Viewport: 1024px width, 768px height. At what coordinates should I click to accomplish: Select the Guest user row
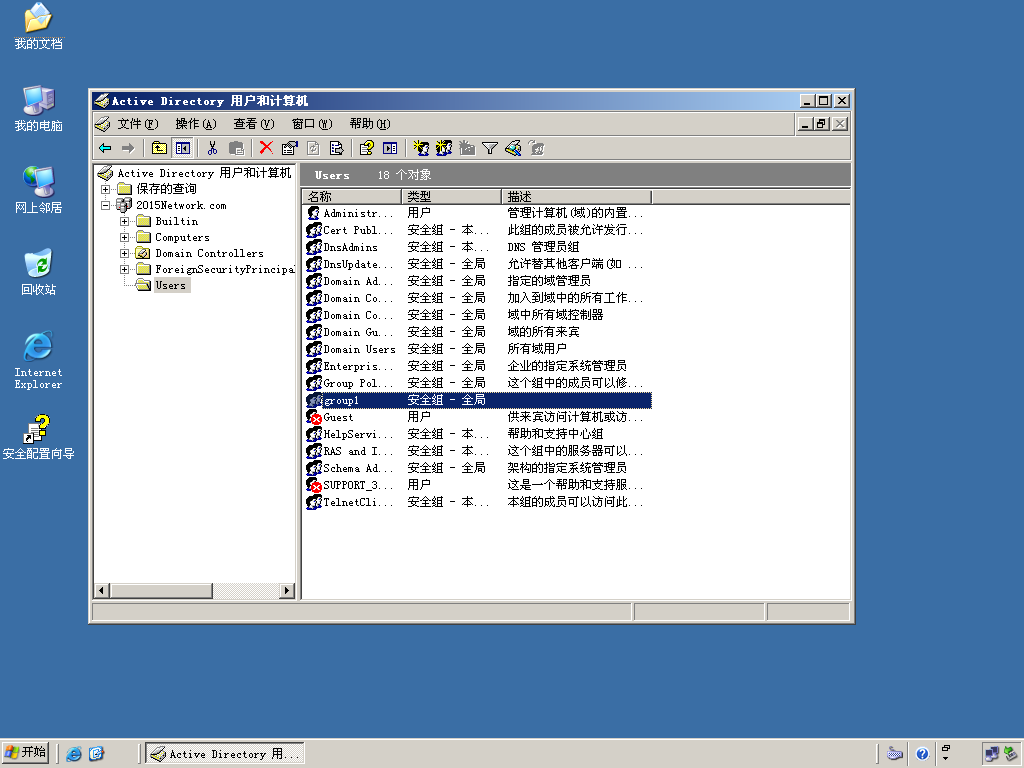click(x=478, y=417)
